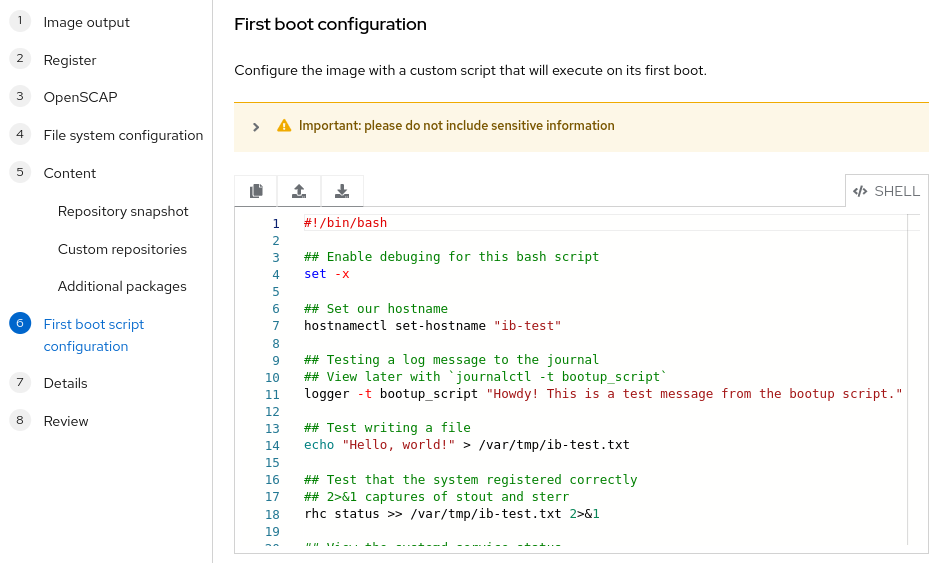Navigate to File system configuration step
The image size is (937, 563).
123,135
